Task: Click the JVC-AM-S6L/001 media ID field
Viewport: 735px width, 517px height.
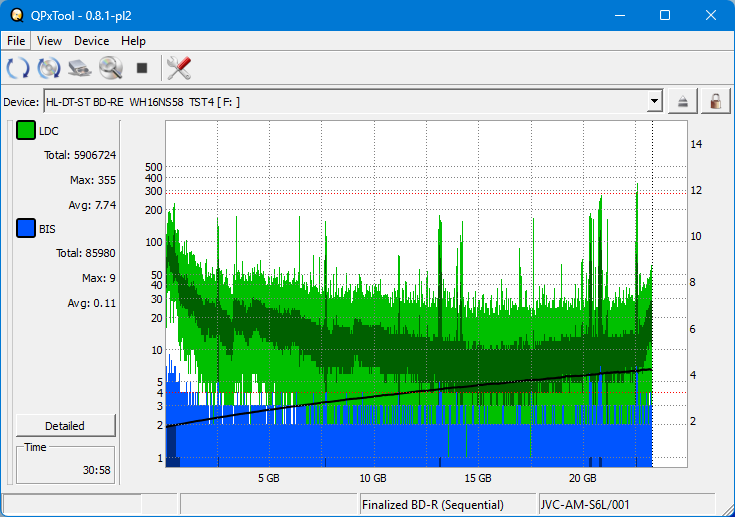Action: 625,505
